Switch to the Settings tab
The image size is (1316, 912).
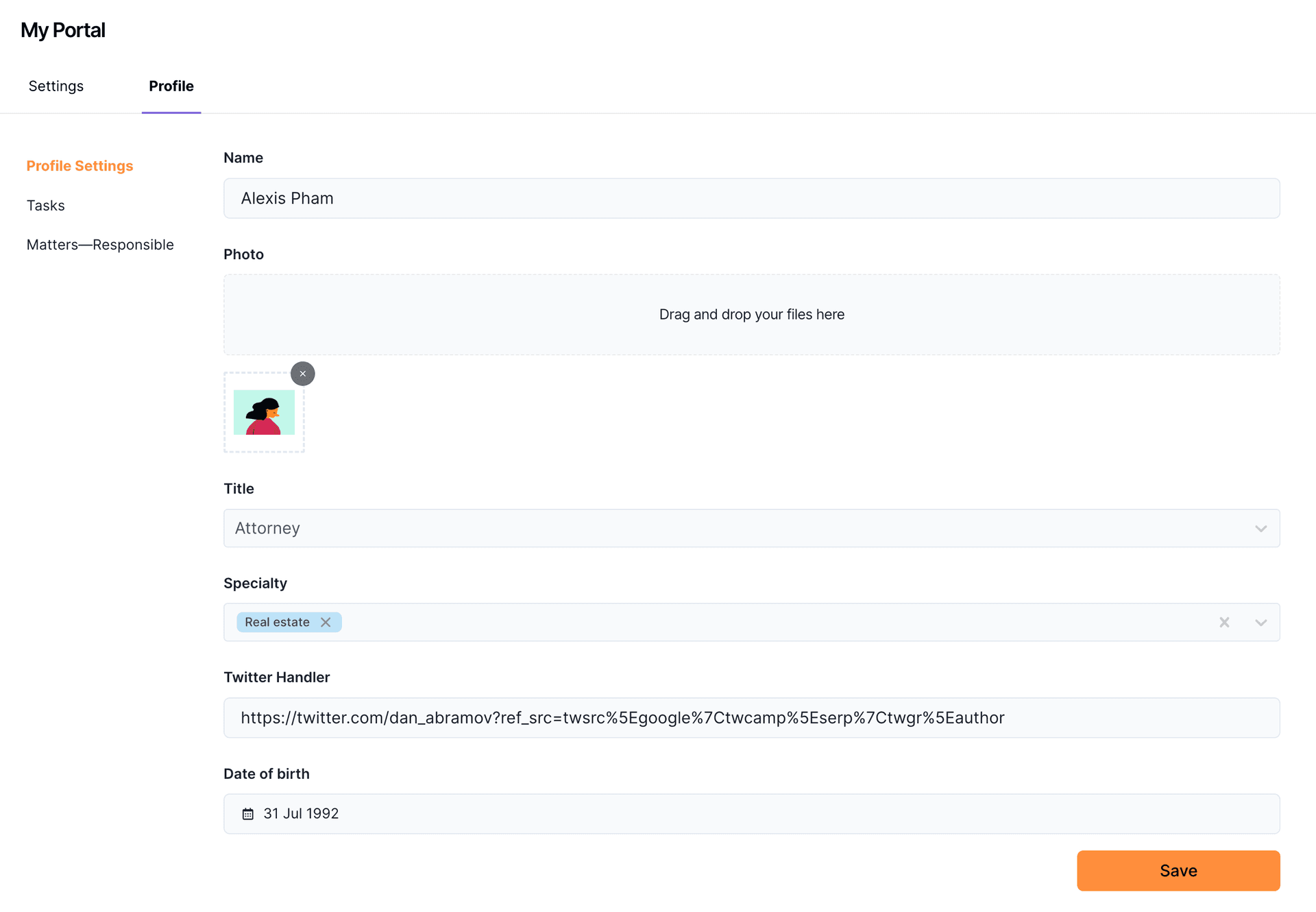click(x=56, y=86)
